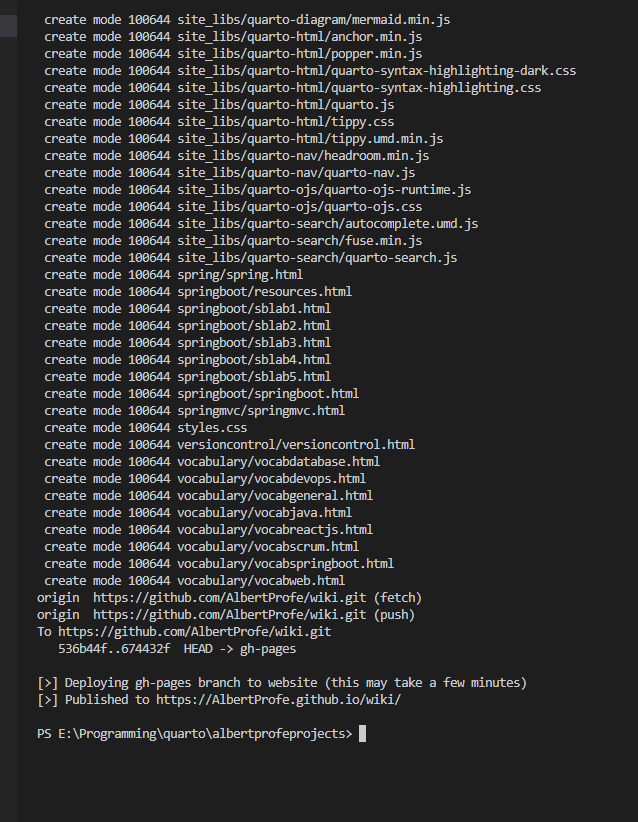Image resolution: width=638 pixels, height=822 pixels.
Task: Select the vocabulary/vocabjava.html path
Action: point(264,513)
